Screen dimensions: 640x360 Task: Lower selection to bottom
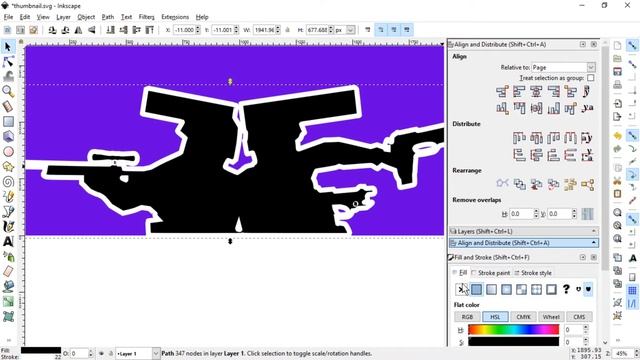(x=110, y=30)
